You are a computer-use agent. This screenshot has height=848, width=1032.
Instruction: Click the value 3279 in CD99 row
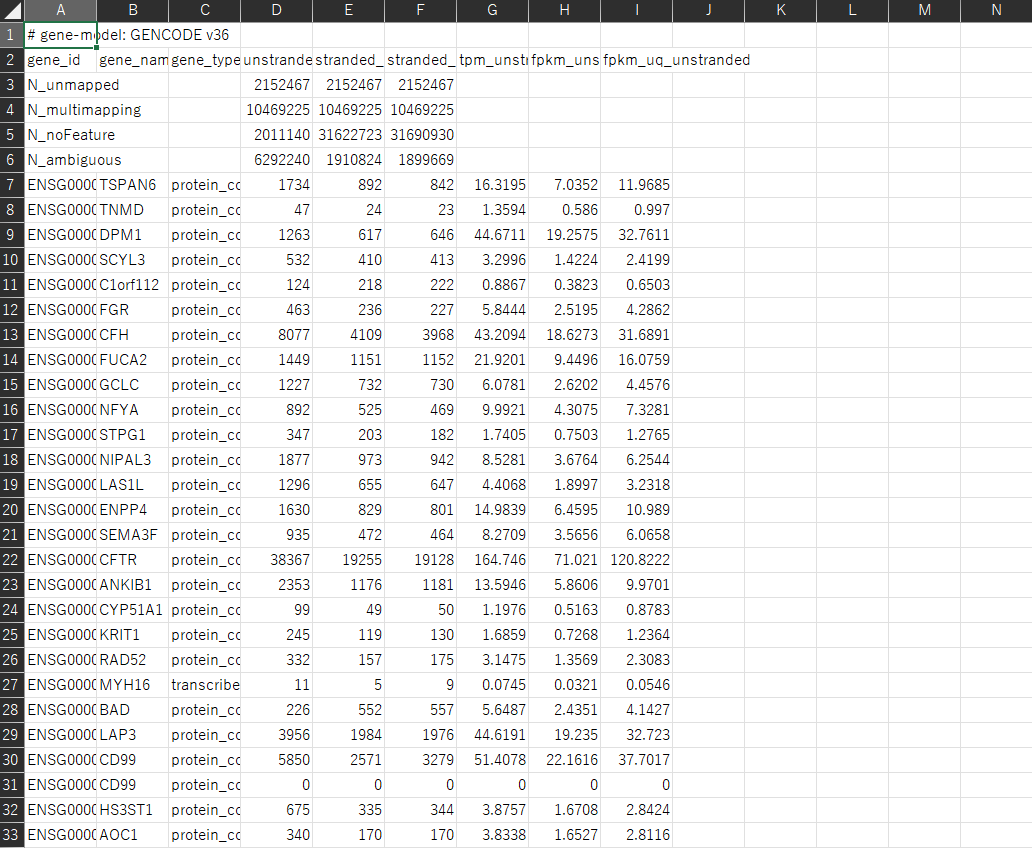click(421, 760)
